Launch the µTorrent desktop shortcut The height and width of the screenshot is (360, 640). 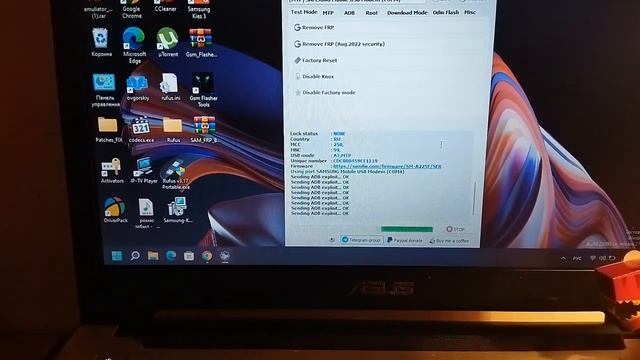coord(167,42)
